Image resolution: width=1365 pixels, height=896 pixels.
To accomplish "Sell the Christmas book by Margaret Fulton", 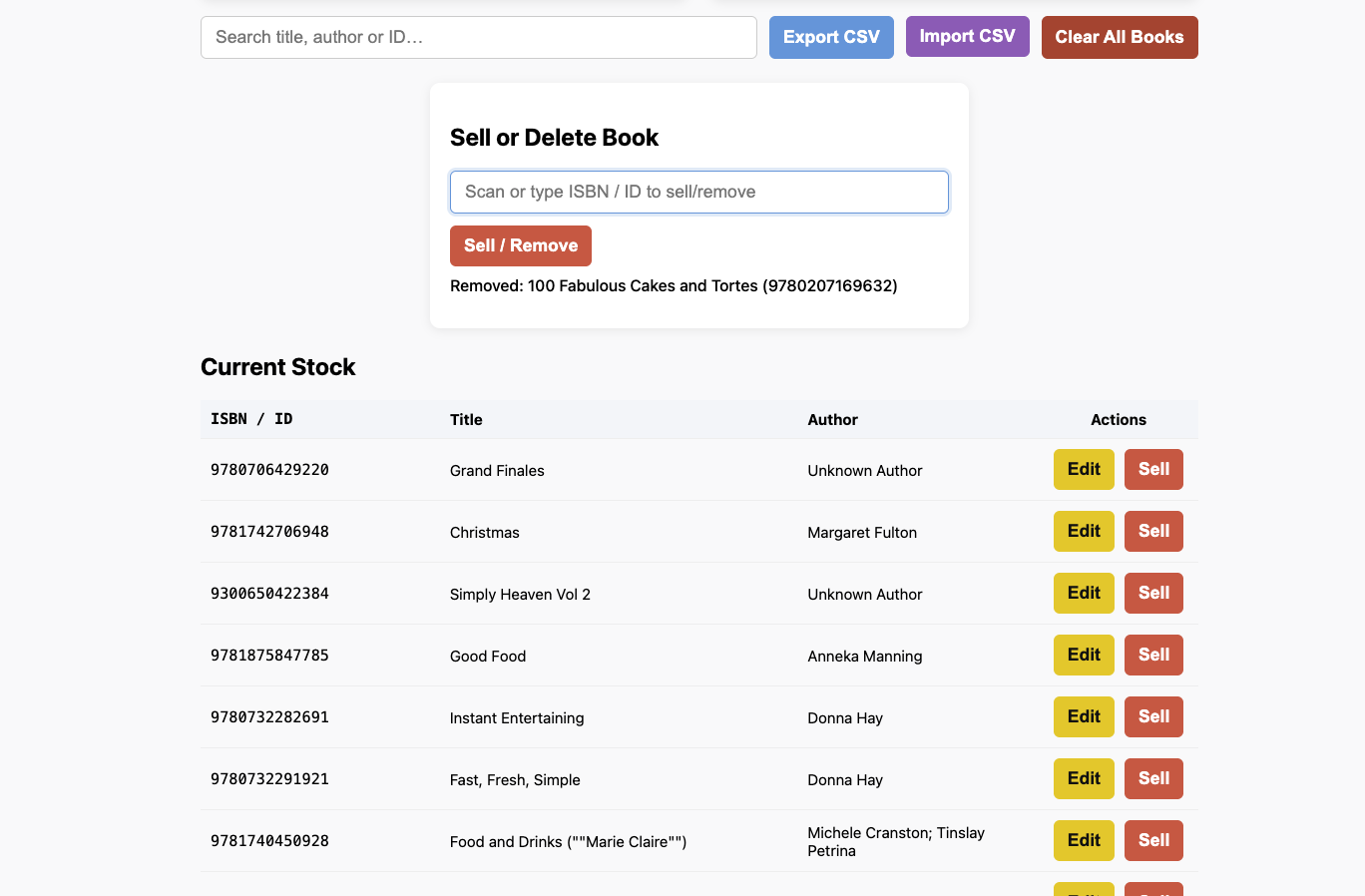I will pyautogui.click(x=1153, y=531).
